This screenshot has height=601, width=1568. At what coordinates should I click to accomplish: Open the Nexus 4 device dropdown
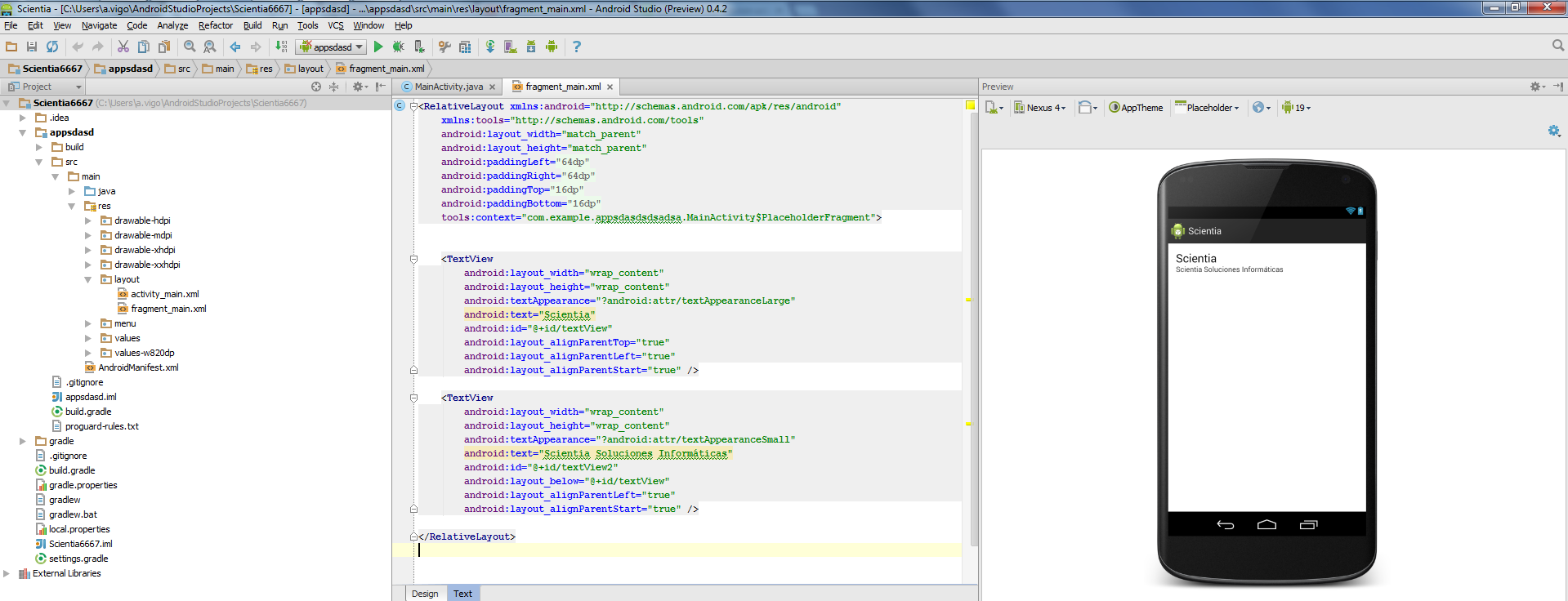1040,108
